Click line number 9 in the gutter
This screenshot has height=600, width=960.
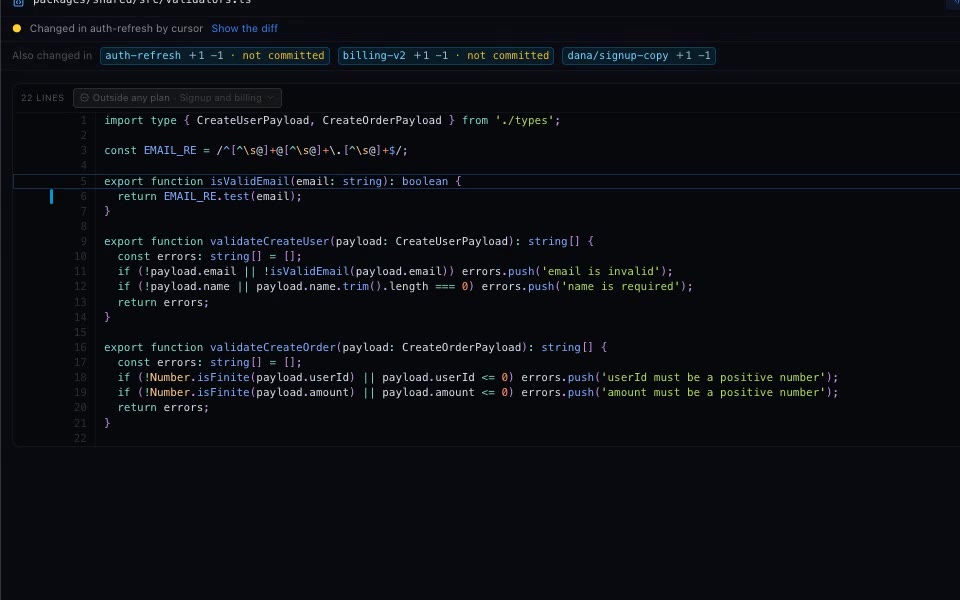83,241
